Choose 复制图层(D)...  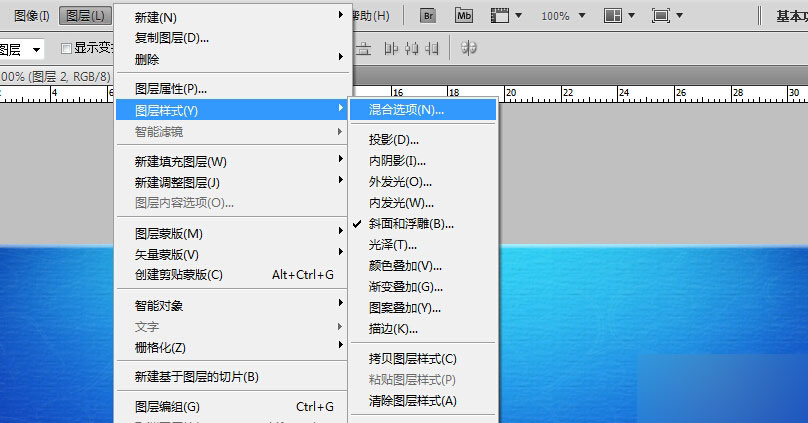[233, 38]
